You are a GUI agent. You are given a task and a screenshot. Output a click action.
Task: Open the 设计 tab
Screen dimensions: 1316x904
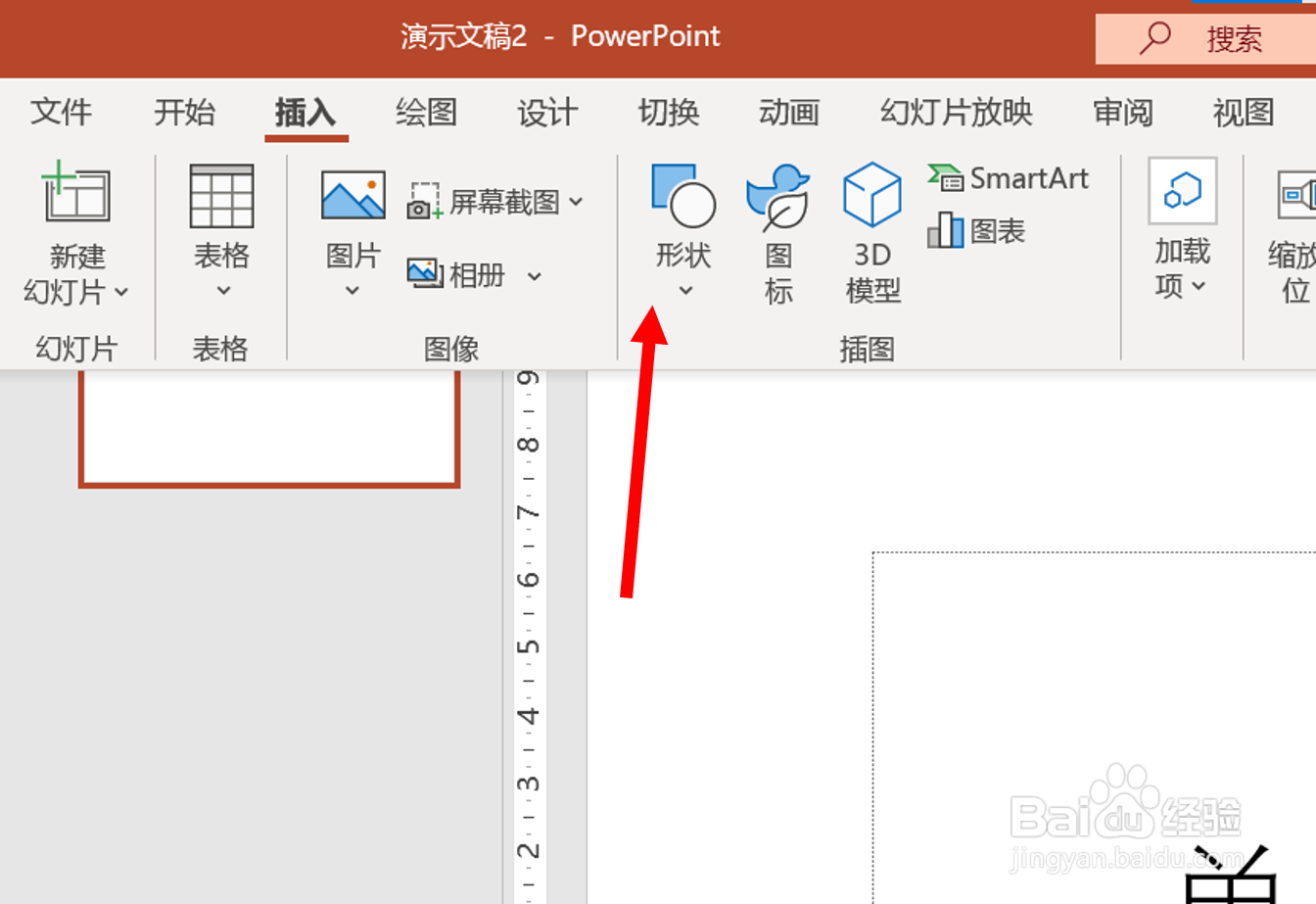(547, 113)
